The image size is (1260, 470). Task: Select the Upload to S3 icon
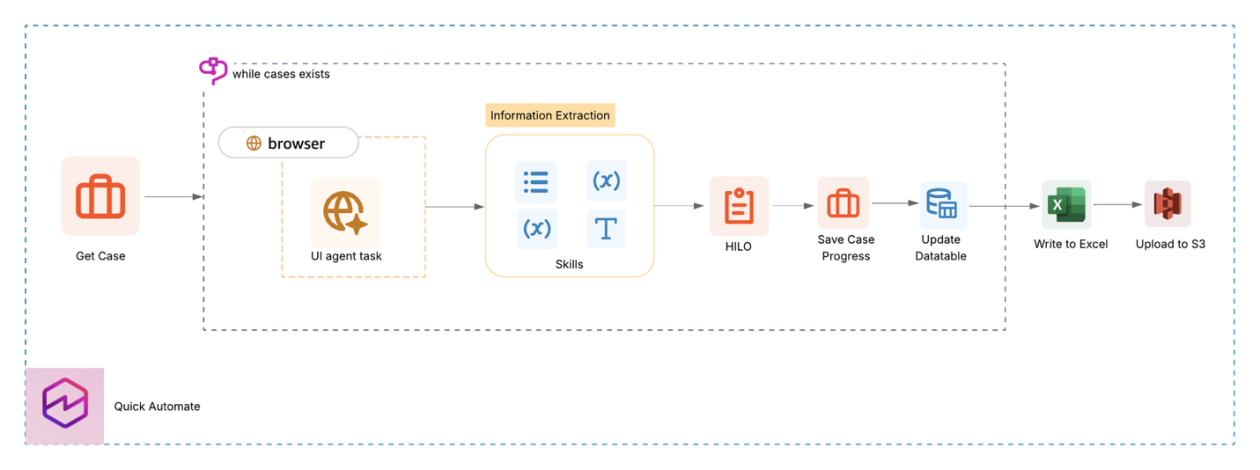pyautogui.click(x=1167, y=204)
